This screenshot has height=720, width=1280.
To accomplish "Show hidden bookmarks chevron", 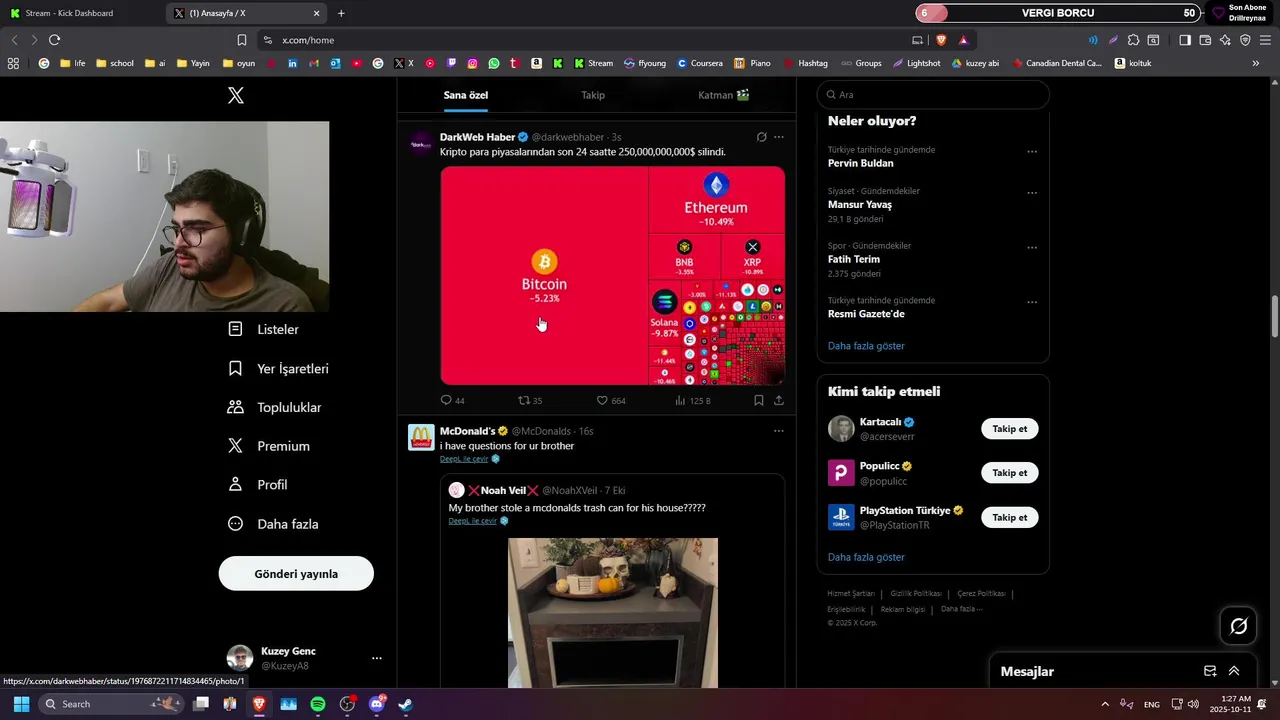I will (x=1255, y=63).
